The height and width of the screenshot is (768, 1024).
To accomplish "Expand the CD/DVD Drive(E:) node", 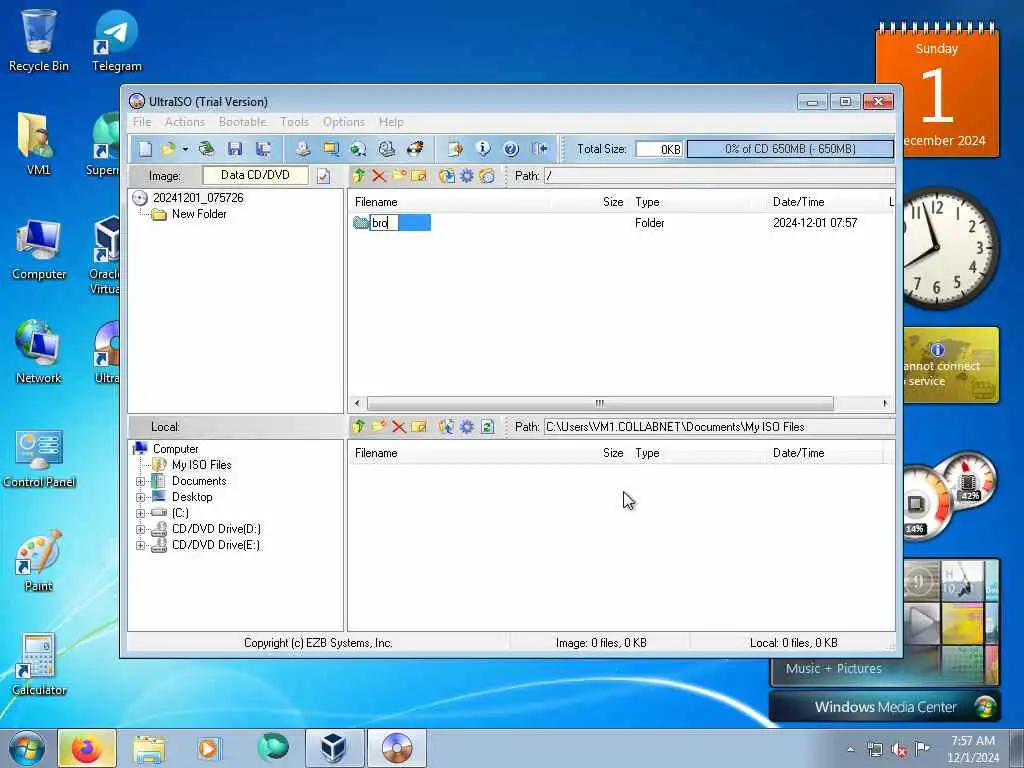I will click(140, 545).
